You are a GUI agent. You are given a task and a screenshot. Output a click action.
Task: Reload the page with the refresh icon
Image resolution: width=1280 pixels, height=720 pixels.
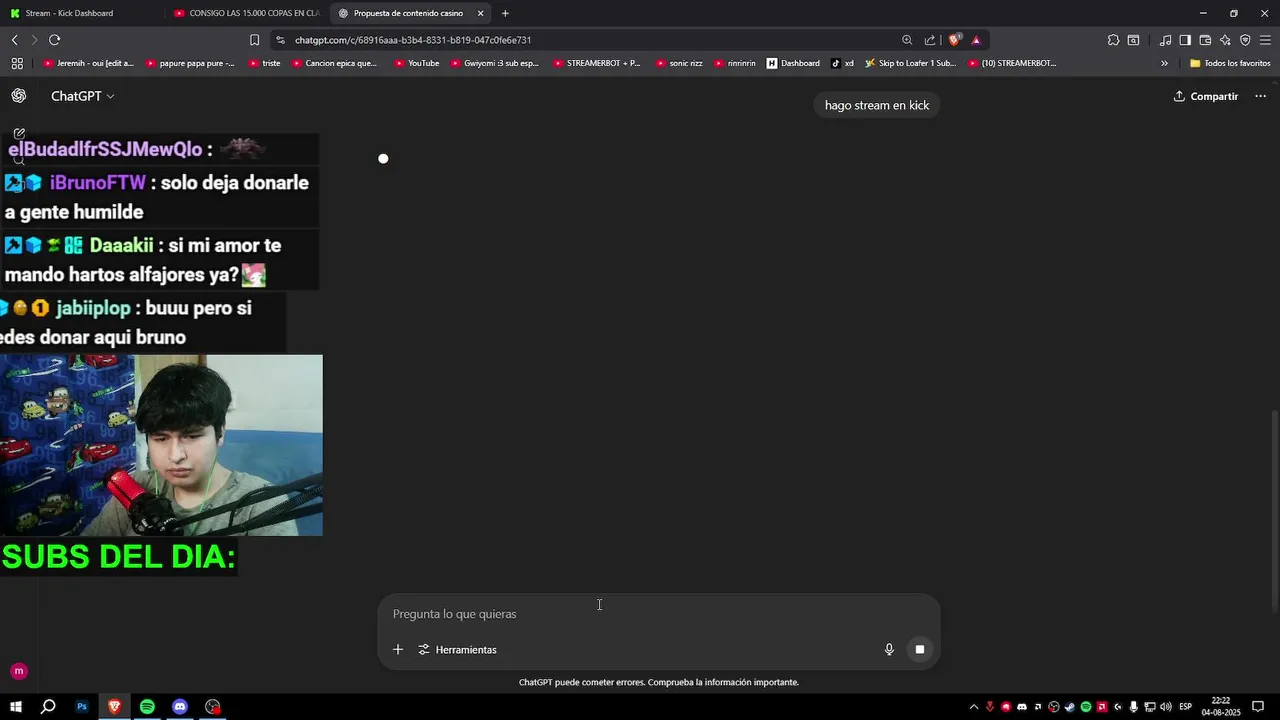pyautogui.click(x=54, y=40)
